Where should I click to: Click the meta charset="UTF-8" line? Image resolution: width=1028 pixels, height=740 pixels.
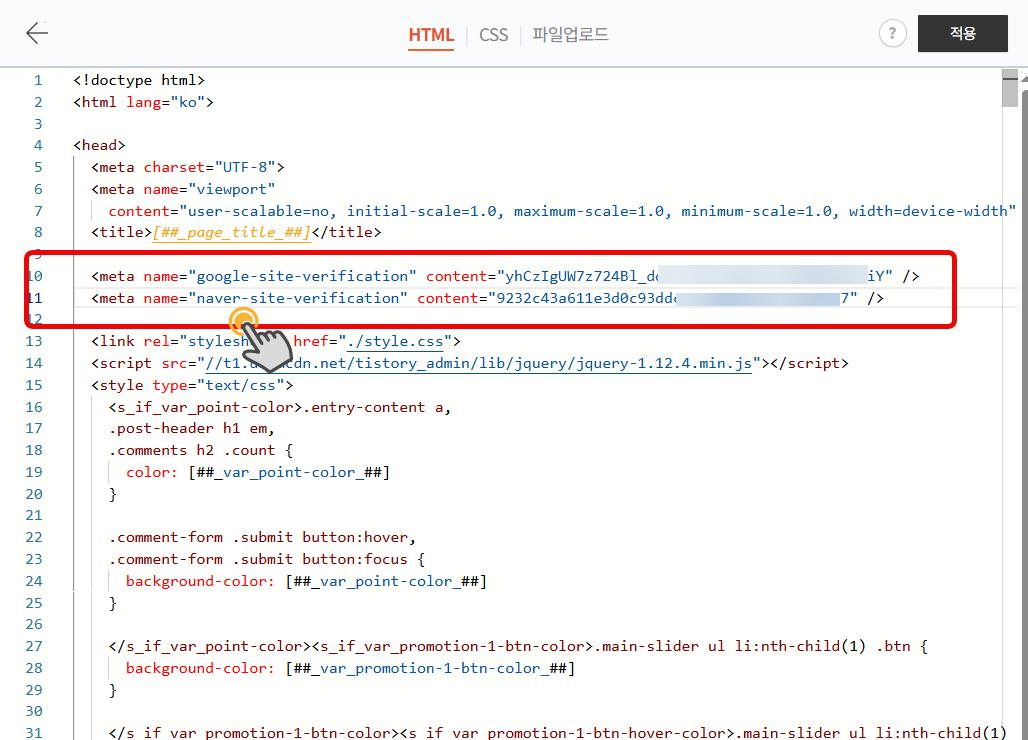pos(188,167)
